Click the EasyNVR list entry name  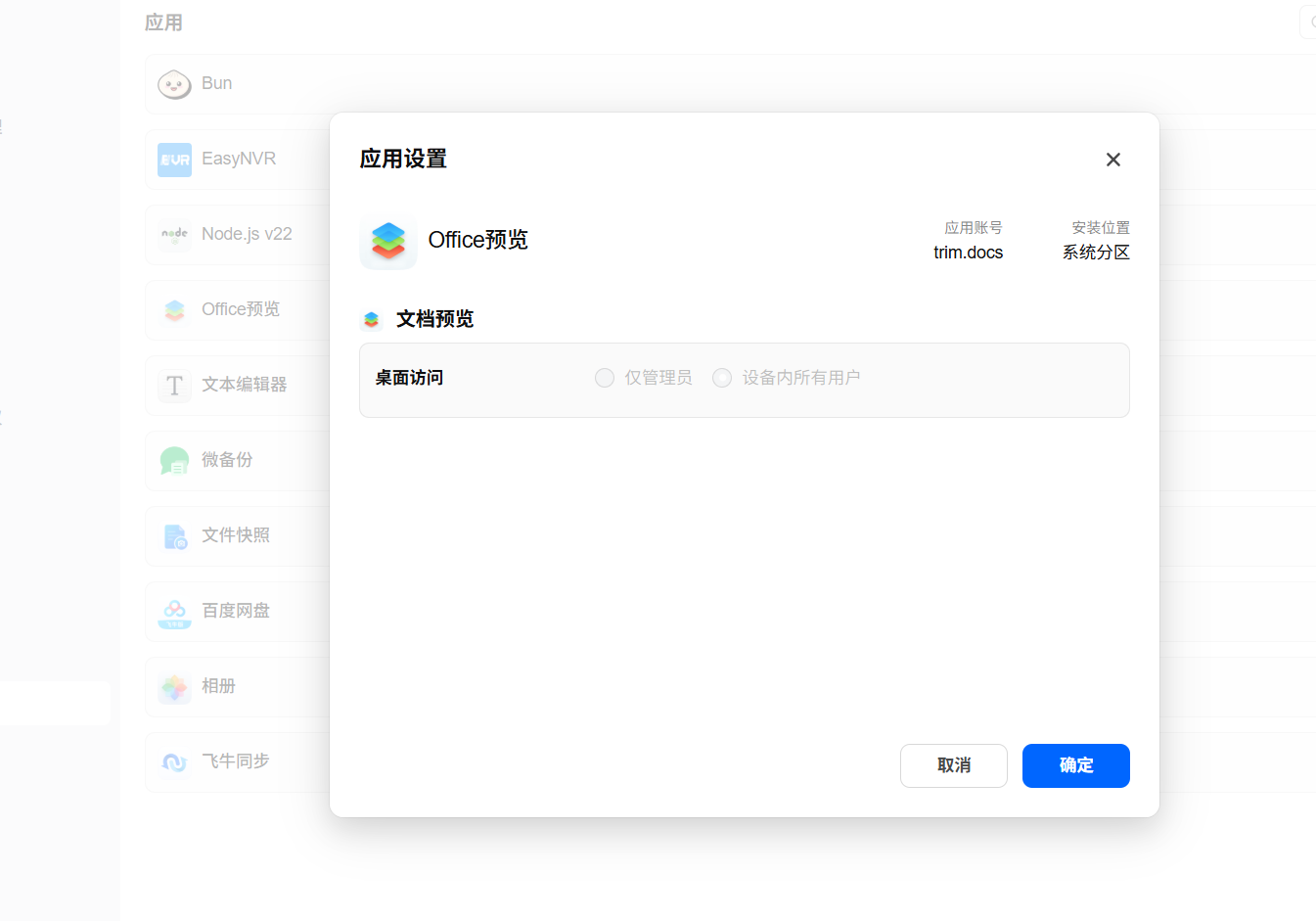(239, 159)
